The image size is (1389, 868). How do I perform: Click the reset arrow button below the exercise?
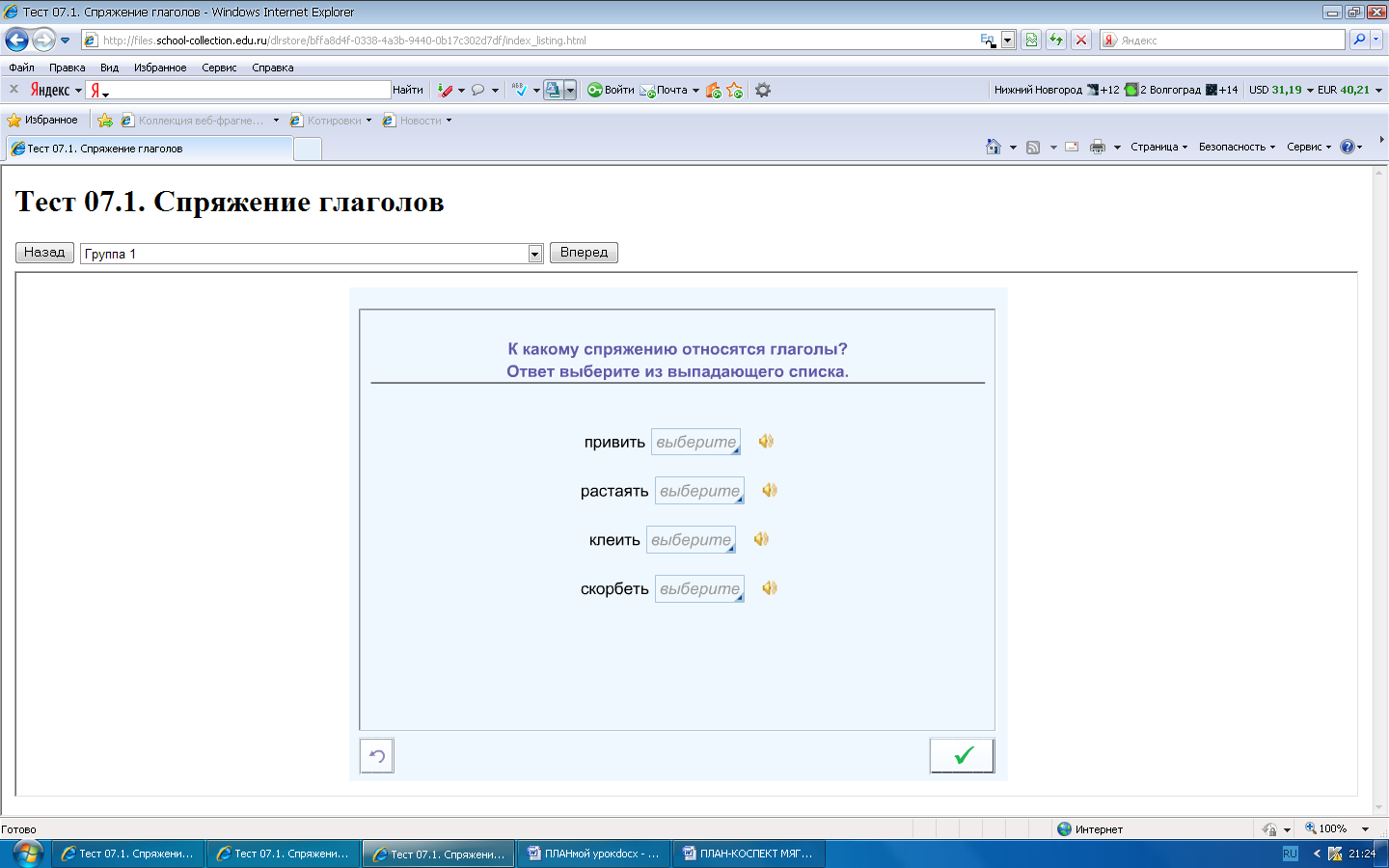pos(377,756)
